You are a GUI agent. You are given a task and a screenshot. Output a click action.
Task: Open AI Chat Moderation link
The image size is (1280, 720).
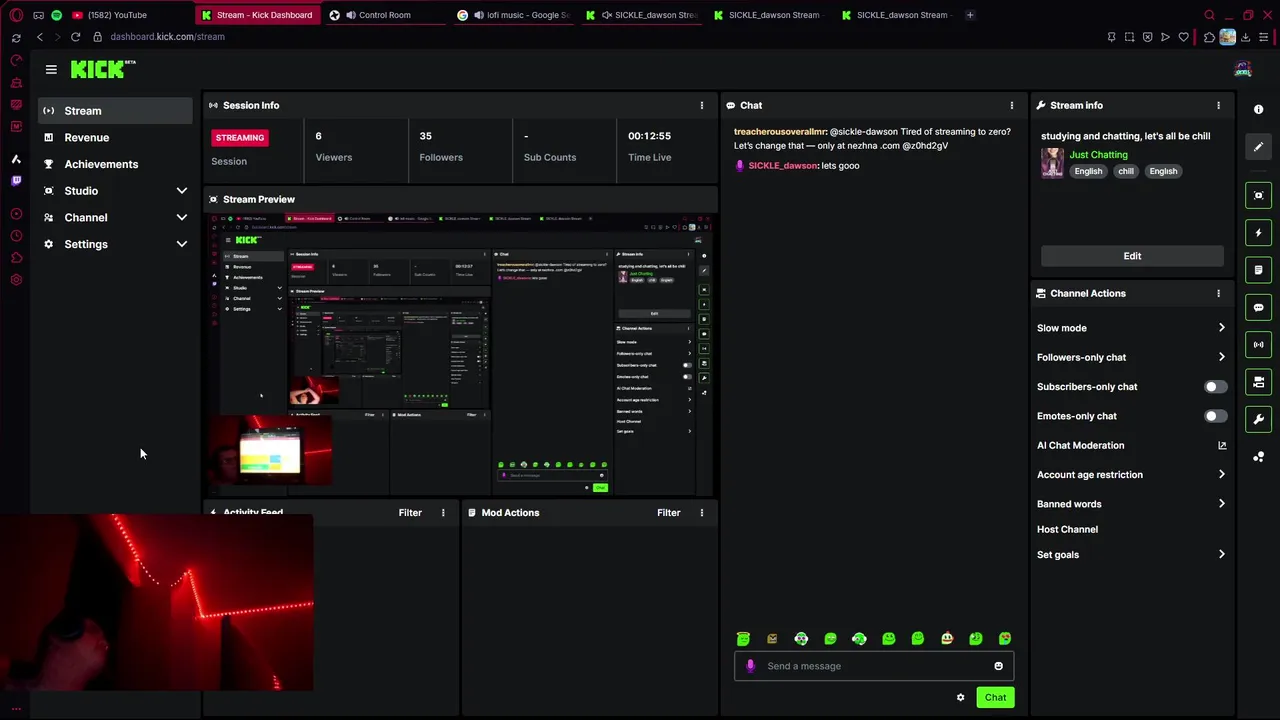1132,446
